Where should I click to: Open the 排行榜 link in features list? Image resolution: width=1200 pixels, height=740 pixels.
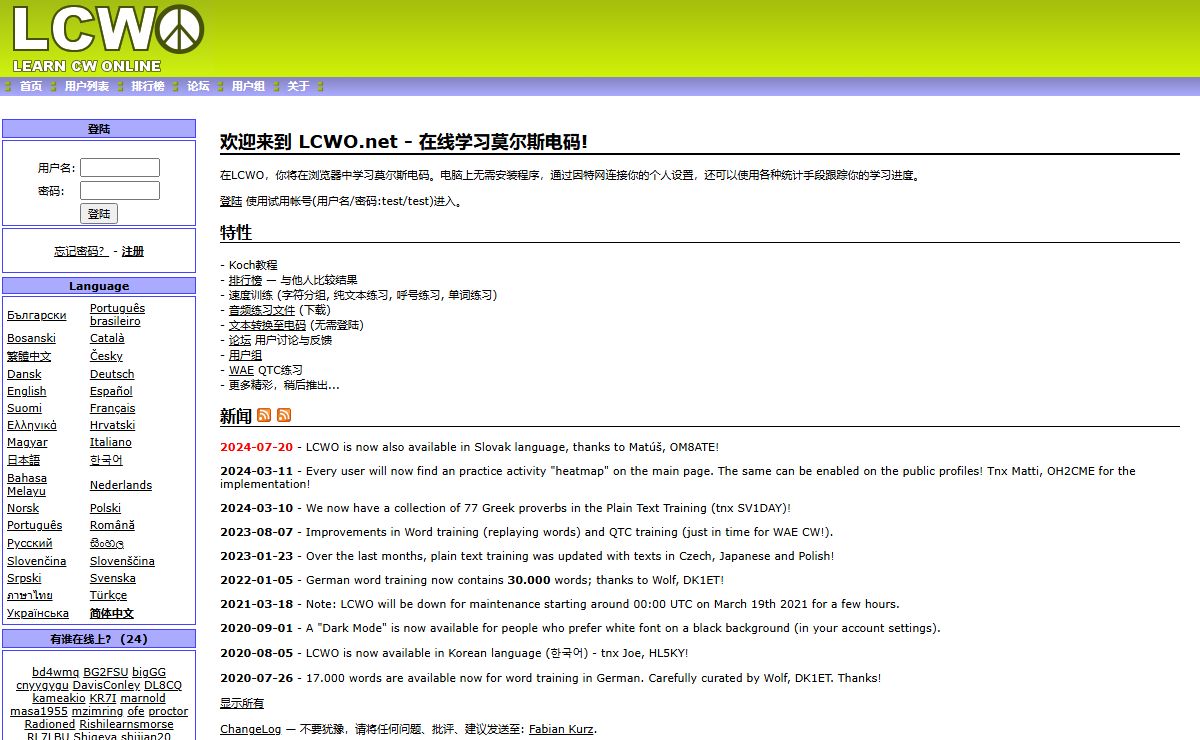coord(245,280)
